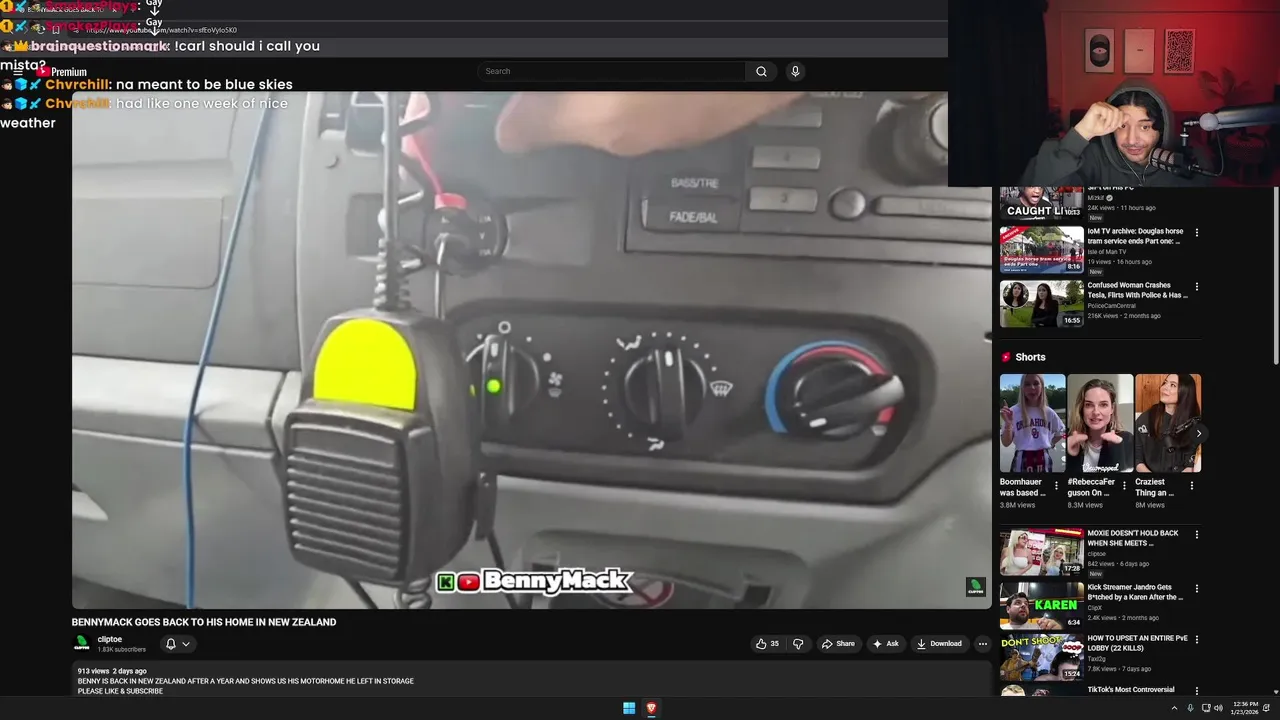Click the video title BENNYMACK GOES BACK

pos(204,622)
